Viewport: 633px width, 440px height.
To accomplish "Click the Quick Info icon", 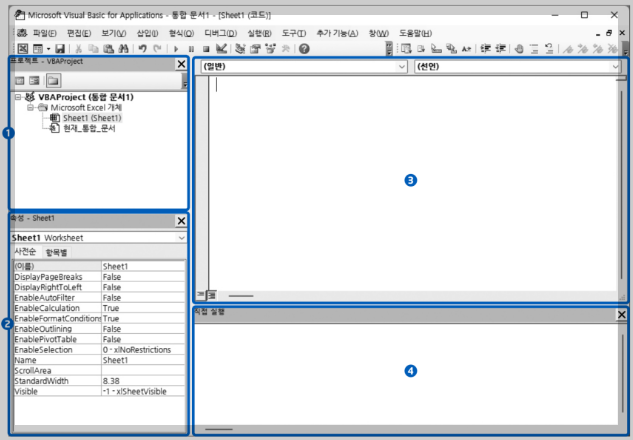I will [436, 49].
